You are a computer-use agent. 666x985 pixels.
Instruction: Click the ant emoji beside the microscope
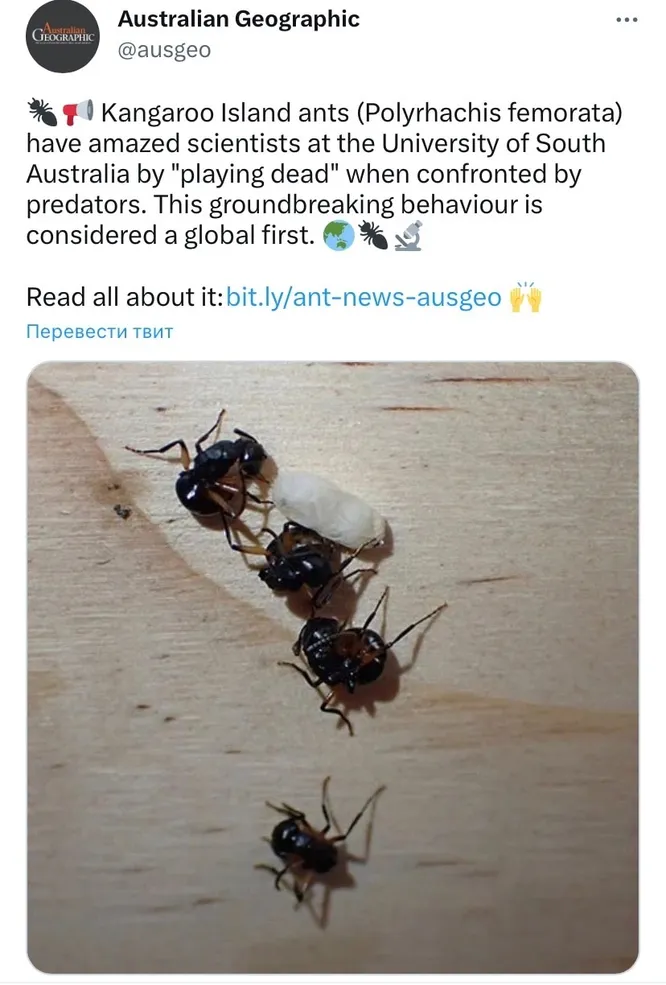tap(373, 236)
